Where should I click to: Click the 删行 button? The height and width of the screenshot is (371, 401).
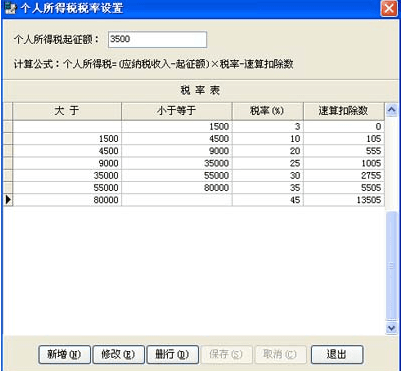click(x=173, y=354)
